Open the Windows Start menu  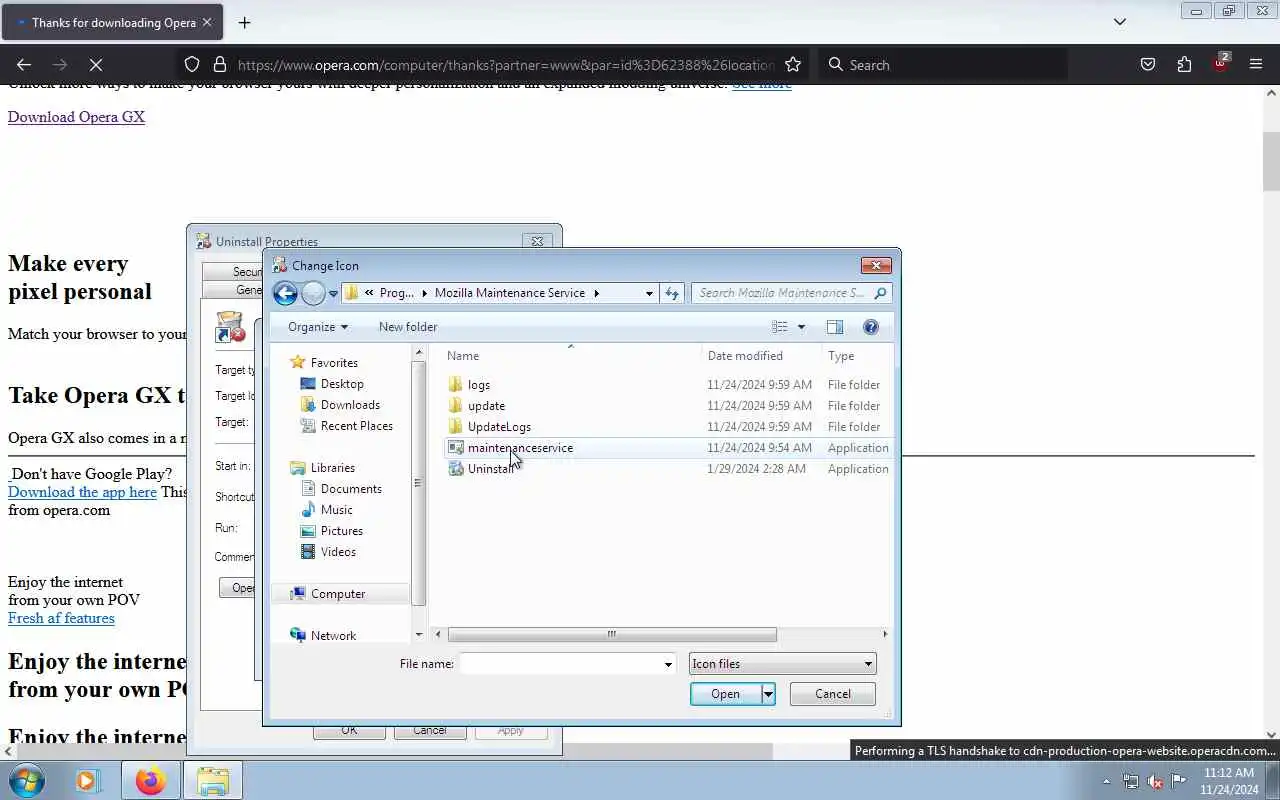click(27, 780)
